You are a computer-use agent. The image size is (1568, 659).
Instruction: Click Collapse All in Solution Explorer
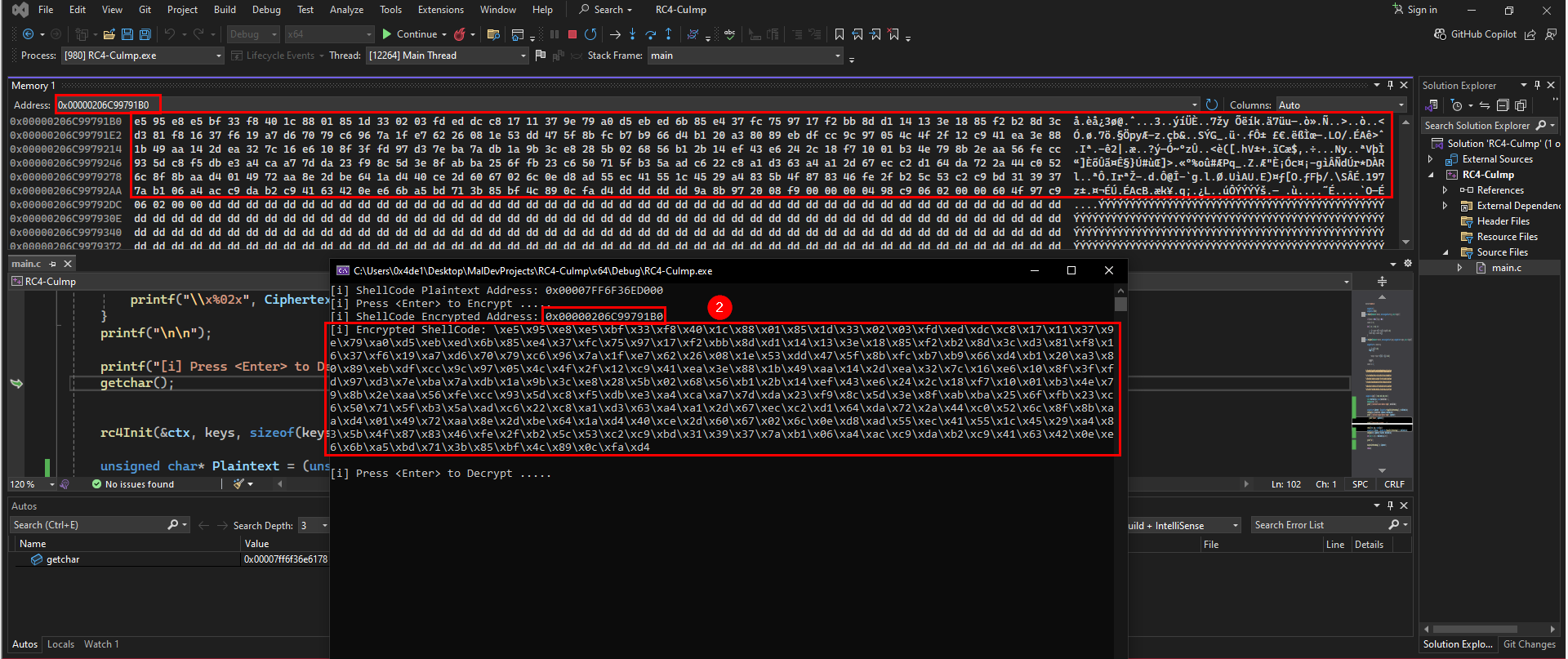click(1503, 105)
